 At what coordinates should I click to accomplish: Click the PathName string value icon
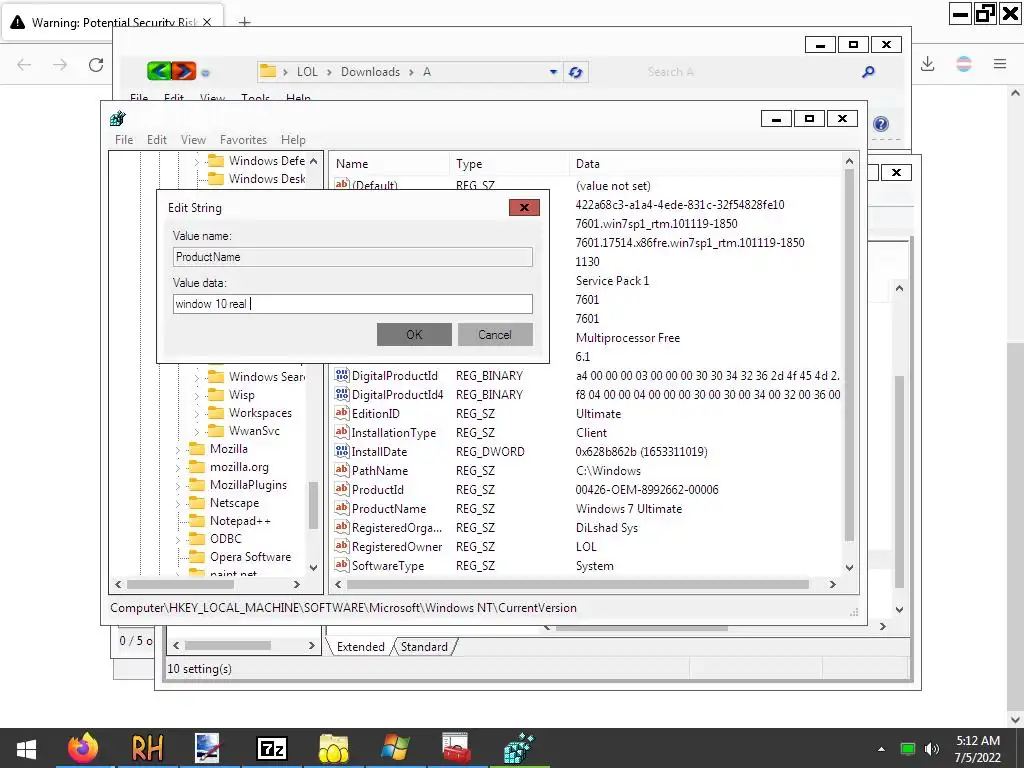point(342,470)
